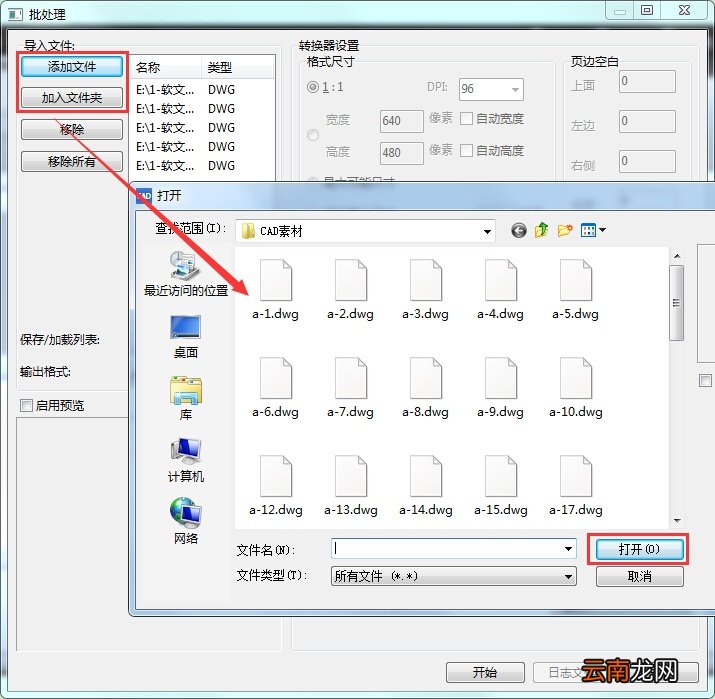The width and height of the screenshot is (715, 699).
Task: Click the 加入文件夹 button
Action: (x=72, y=98)
